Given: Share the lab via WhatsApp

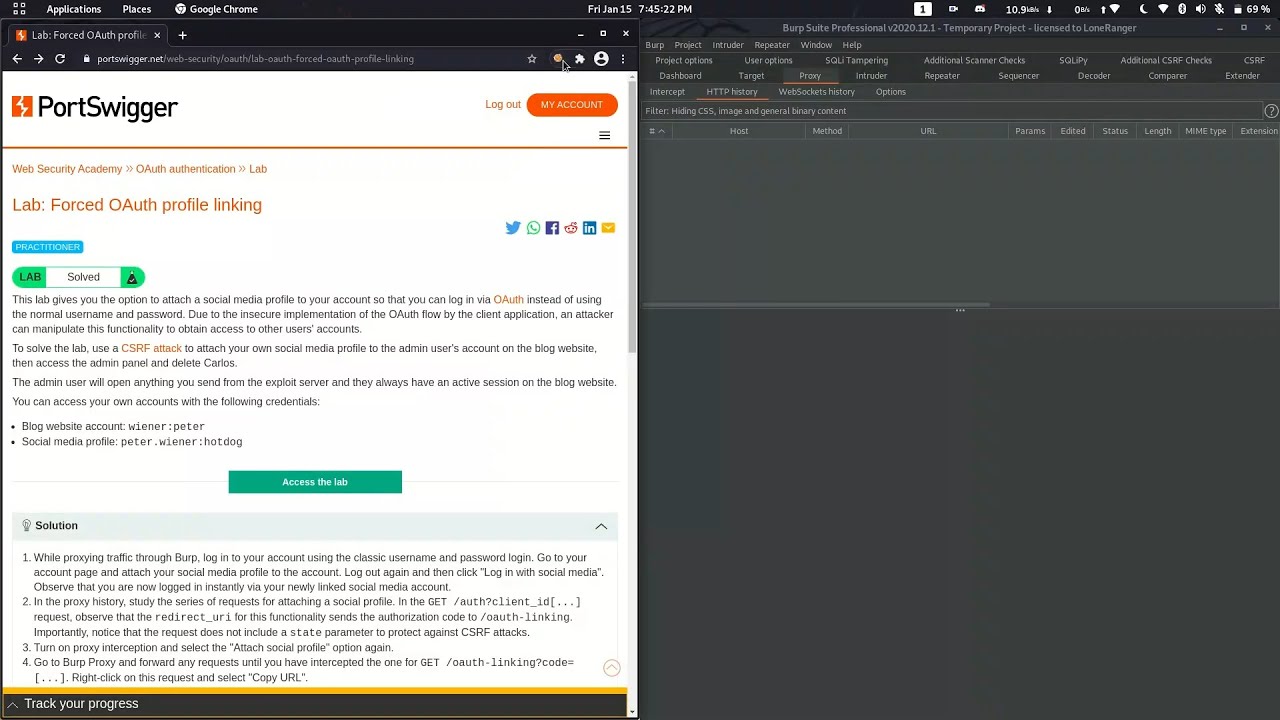Looking at the screenshot, I should tap(533, 228).
